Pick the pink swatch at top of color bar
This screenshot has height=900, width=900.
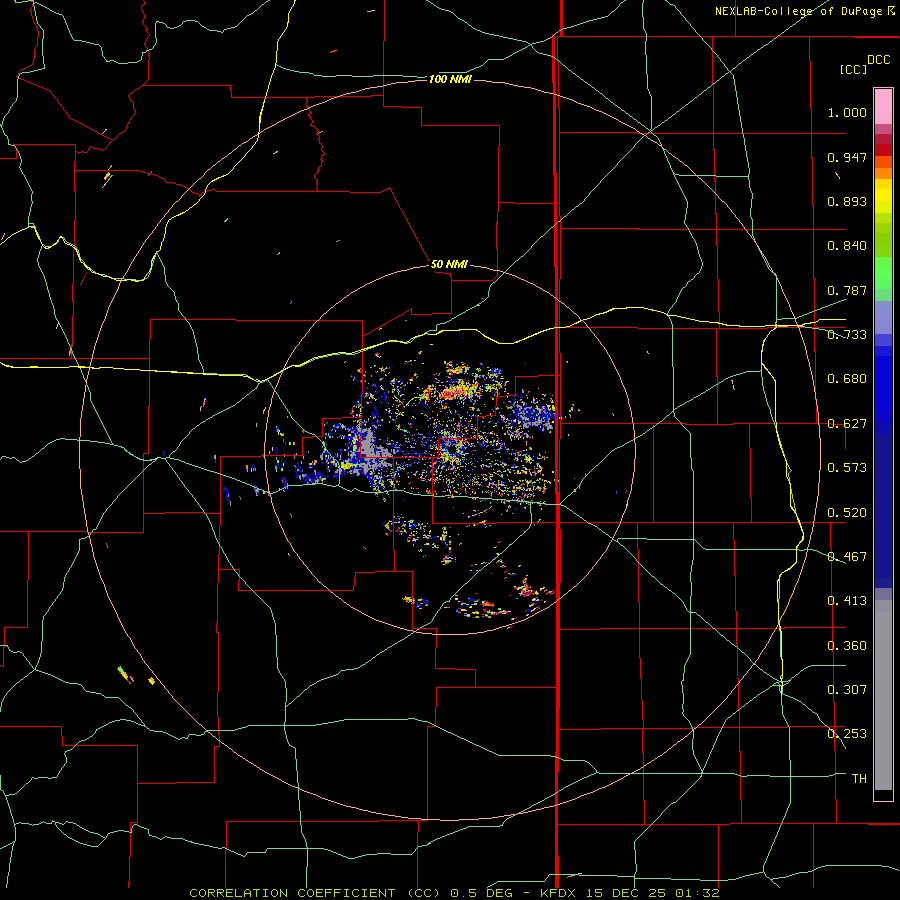click(x=883, y=107)
